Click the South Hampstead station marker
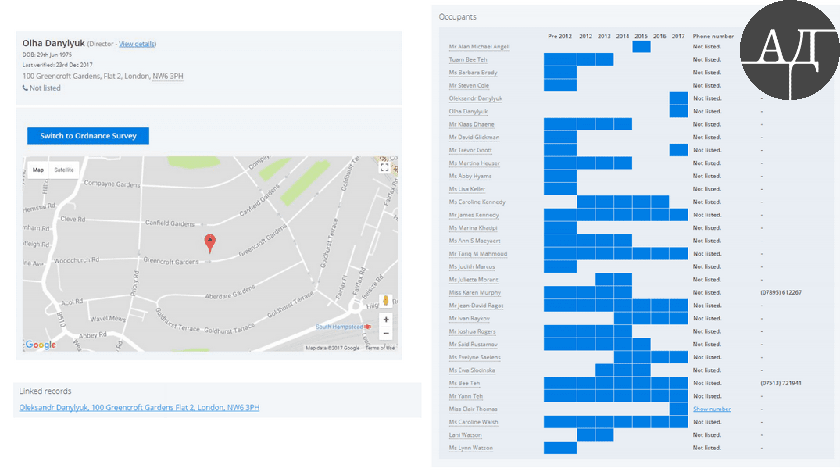The width and height of the screenshot is (840, 472). pos(368,327)
